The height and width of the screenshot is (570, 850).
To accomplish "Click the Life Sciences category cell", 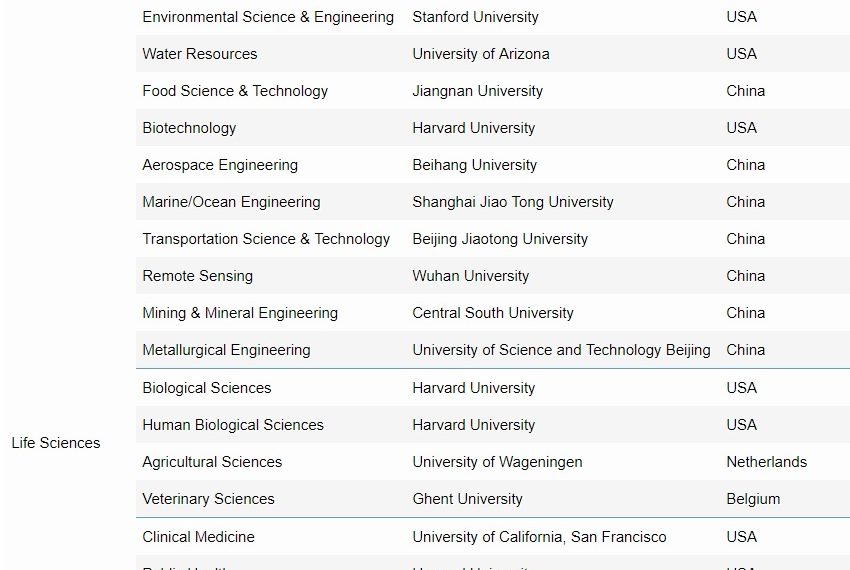I will [x=56, y=443].
